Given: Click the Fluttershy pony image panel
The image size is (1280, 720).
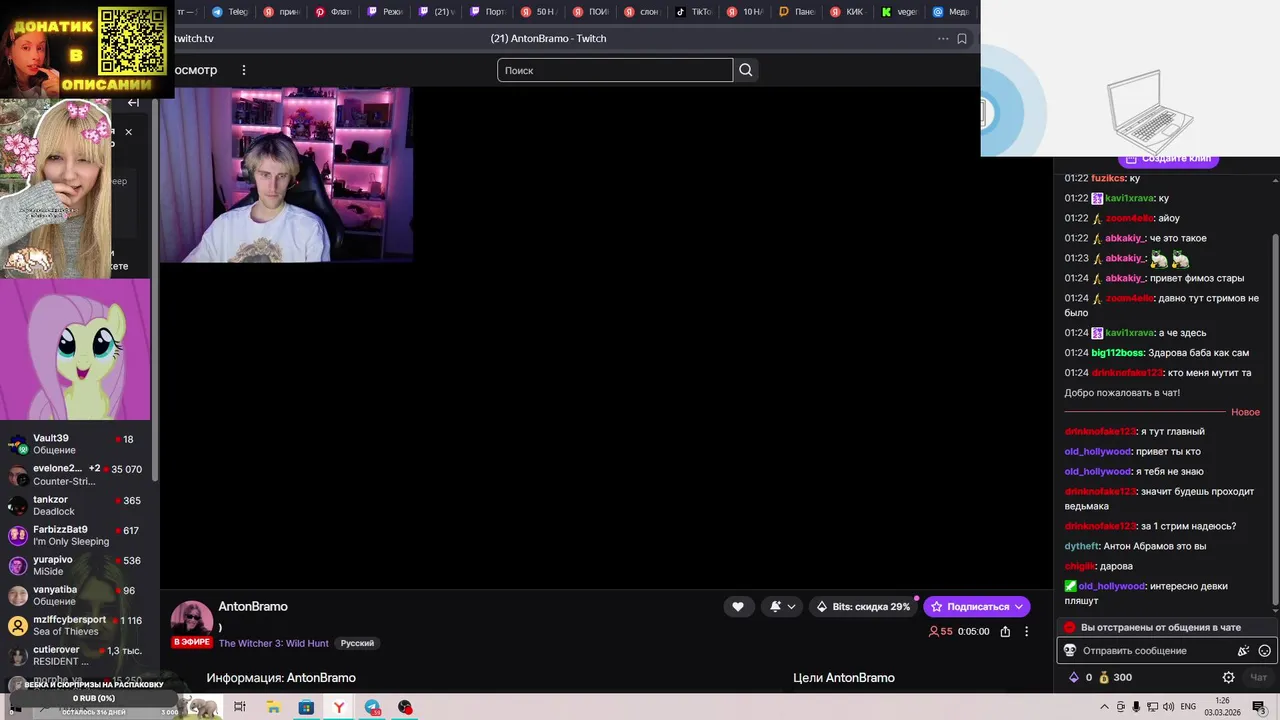Looking at the screenshot, I should pos(75,349).
